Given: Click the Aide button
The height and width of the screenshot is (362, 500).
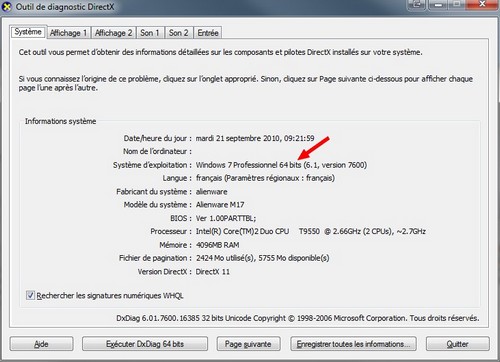Looking at the screenshot, I should click(x=41, y=344).
